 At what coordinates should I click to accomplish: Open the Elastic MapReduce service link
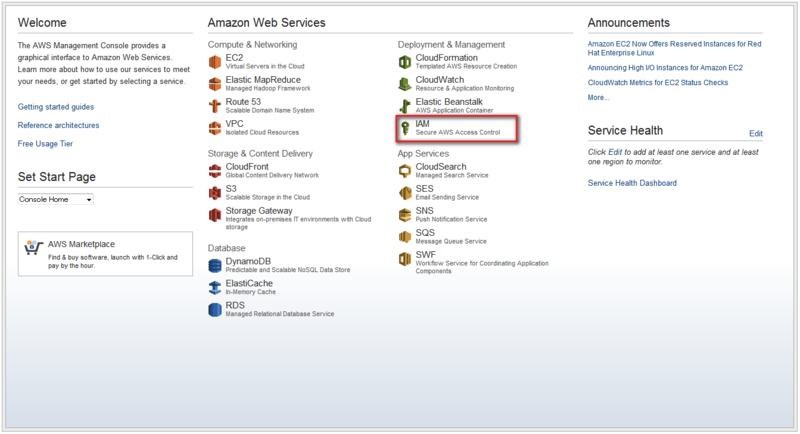(x=263, y=80)
